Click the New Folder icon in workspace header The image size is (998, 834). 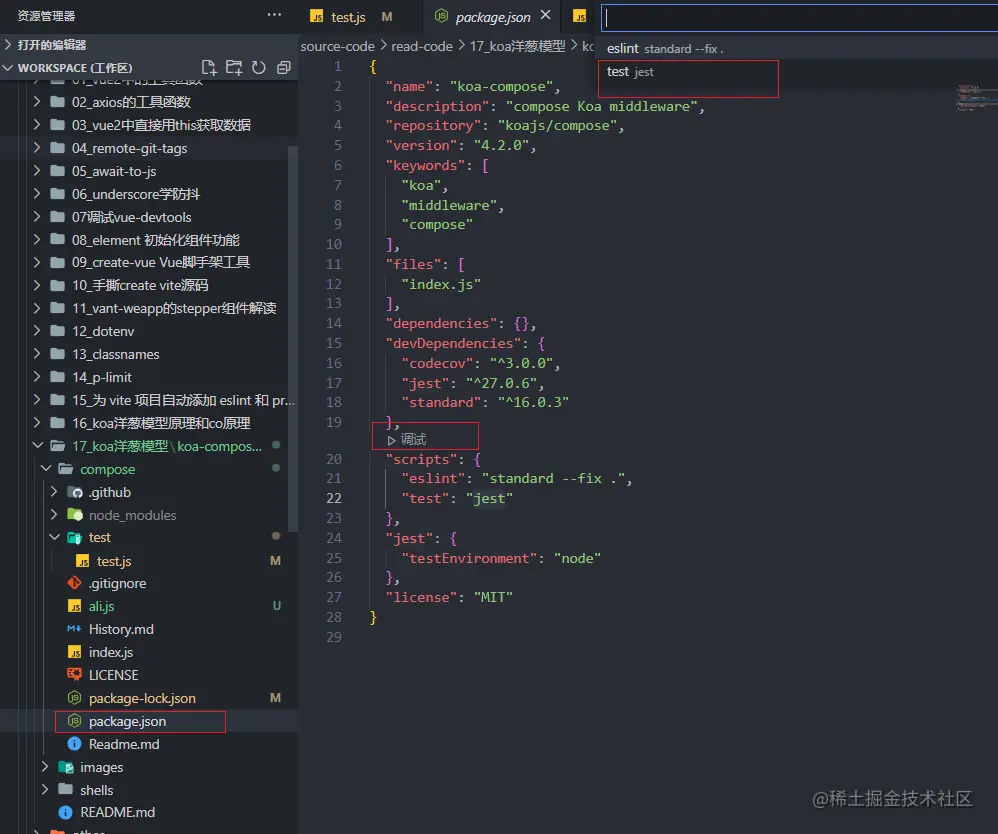[234, 67]
